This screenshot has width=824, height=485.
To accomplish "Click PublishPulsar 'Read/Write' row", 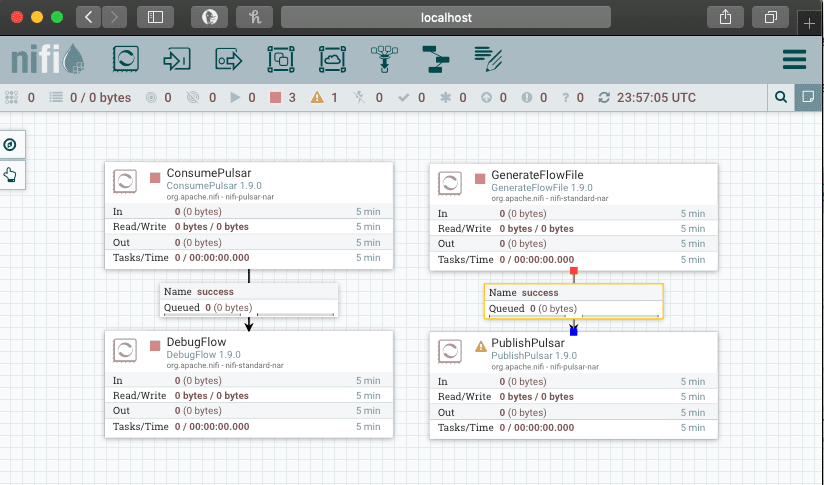I will [x=573, y=397].
